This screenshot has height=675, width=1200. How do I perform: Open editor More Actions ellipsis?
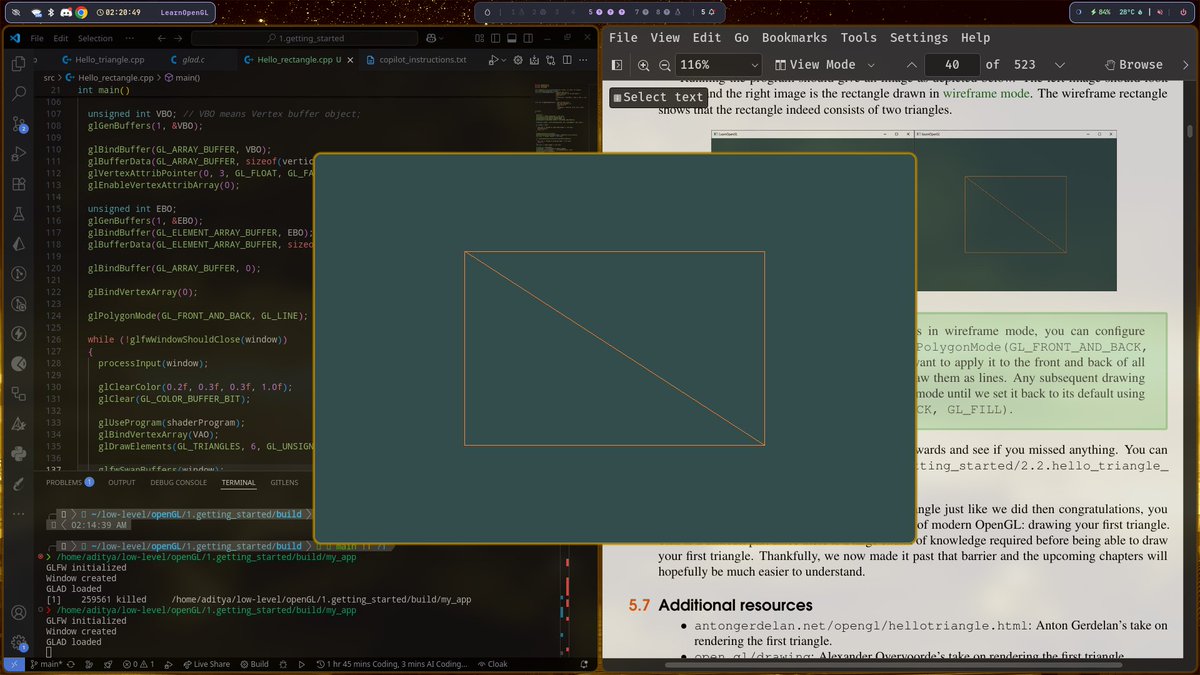[x=583, y=60]
